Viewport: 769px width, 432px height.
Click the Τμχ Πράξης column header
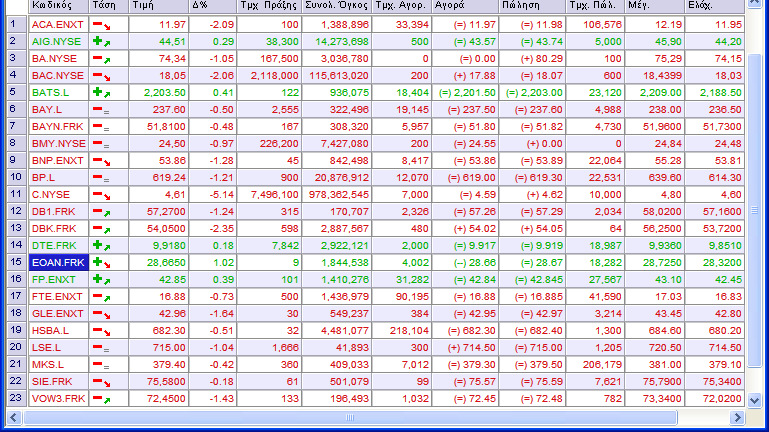(269, 6)
